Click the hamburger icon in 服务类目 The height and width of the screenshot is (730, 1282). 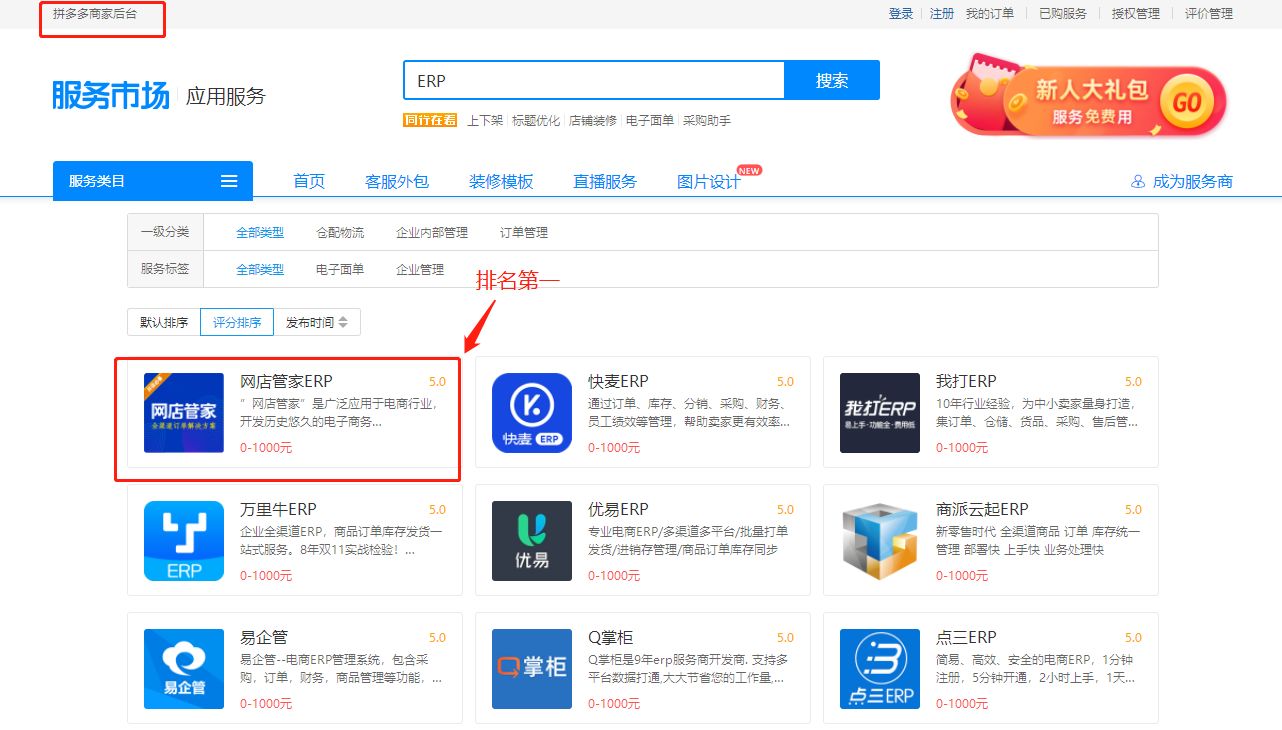tap(229, 181)
